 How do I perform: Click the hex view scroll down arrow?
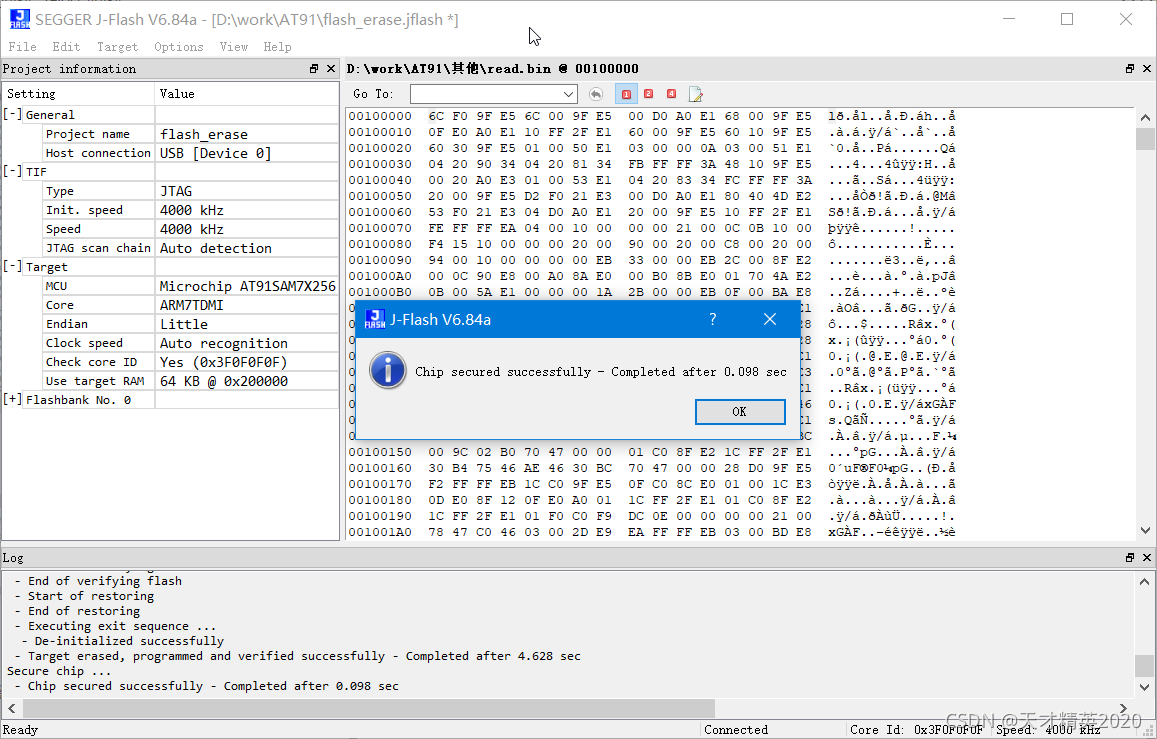(1145, 530)
